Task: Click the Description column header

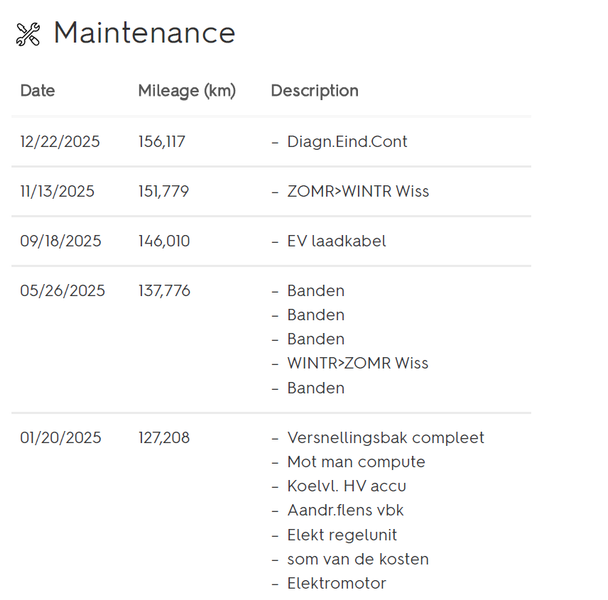Action: (314, 91)
